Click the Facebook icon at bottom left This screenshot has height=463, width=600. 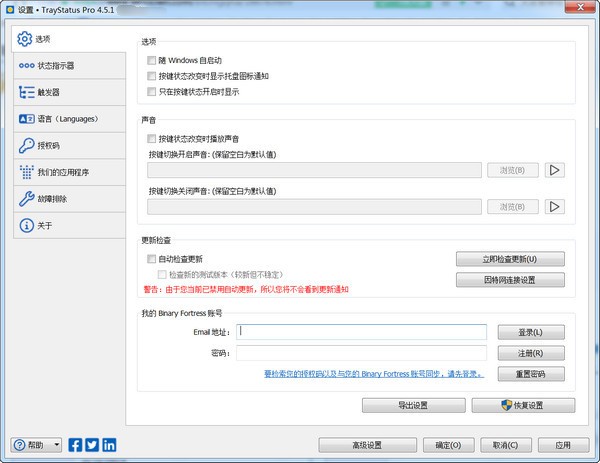point(76,445)
